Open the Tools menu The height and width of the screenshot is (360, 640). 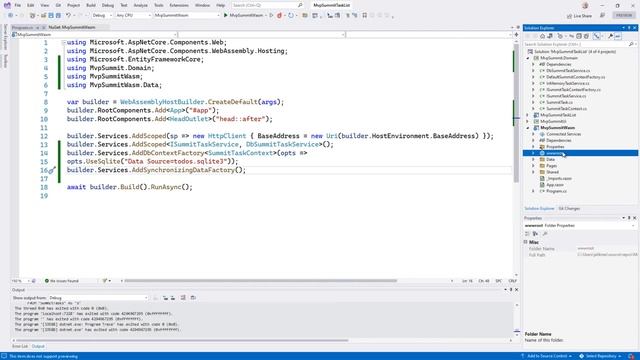click(x=158, y=5)
